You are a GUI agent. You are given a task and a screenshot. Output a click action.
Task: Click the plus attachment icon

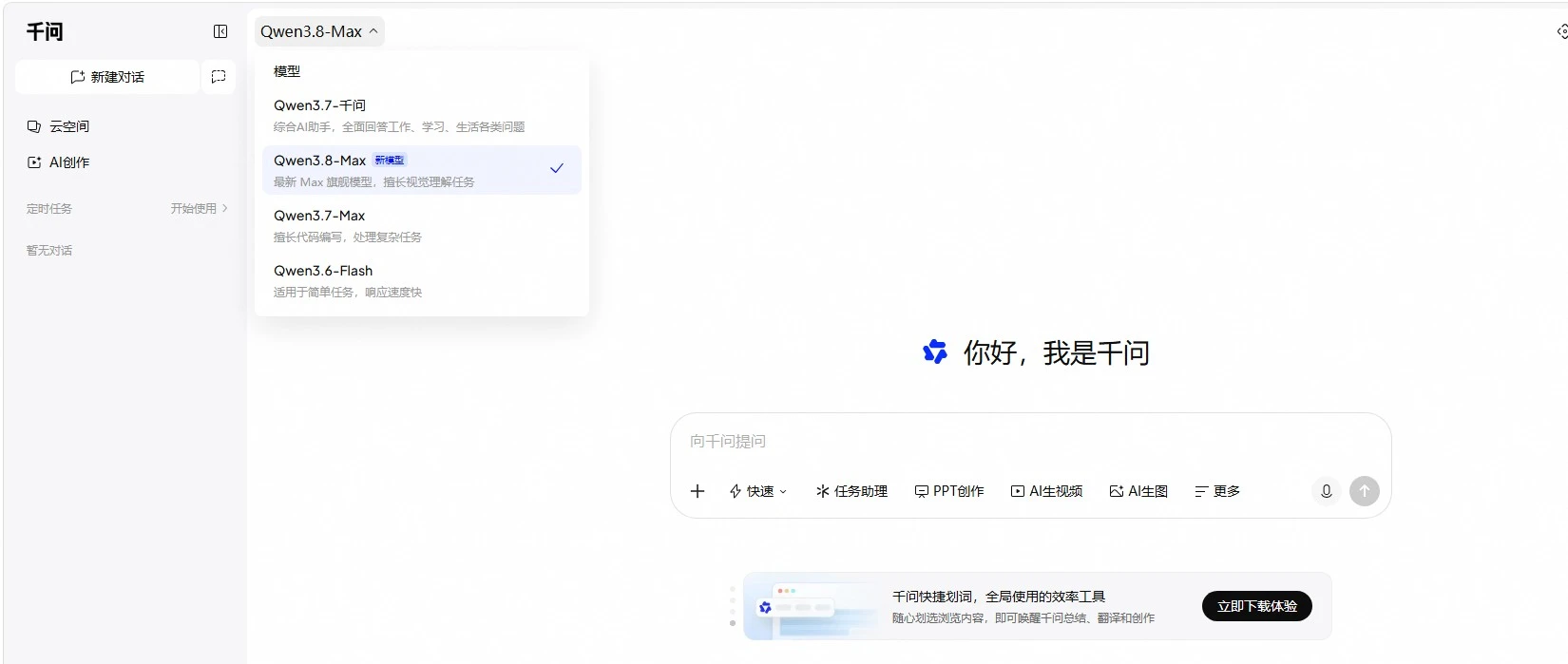698,491
